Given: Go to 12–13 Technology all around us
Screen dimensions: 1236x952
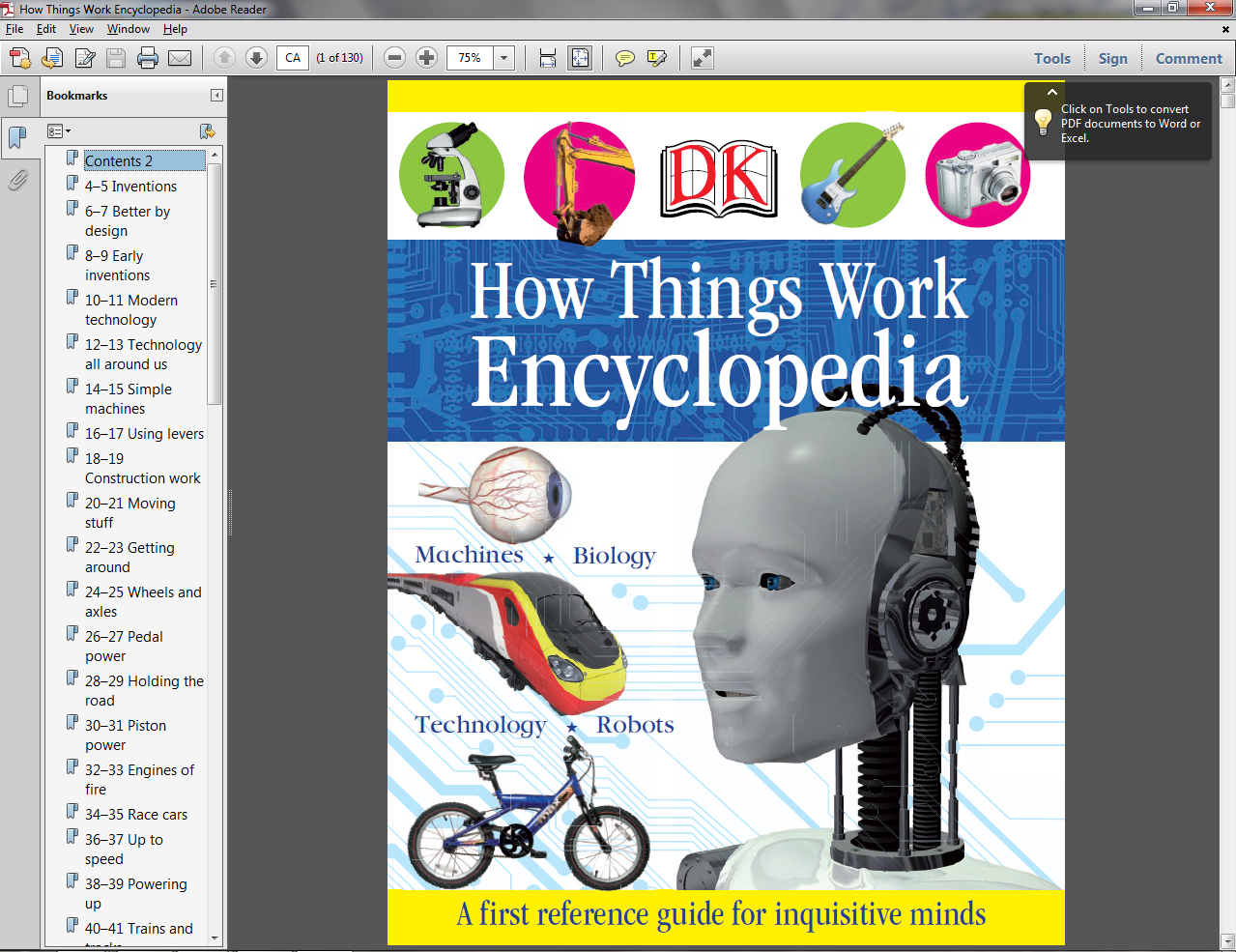Looking at the screenshot, I should click(143, 354).
